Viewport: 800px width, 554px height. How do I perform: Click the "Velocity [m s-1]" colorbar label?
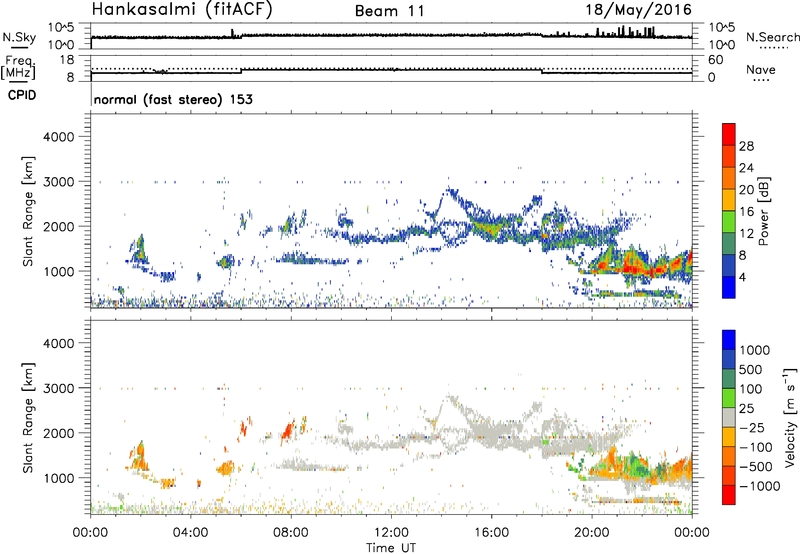click(790, 417)
